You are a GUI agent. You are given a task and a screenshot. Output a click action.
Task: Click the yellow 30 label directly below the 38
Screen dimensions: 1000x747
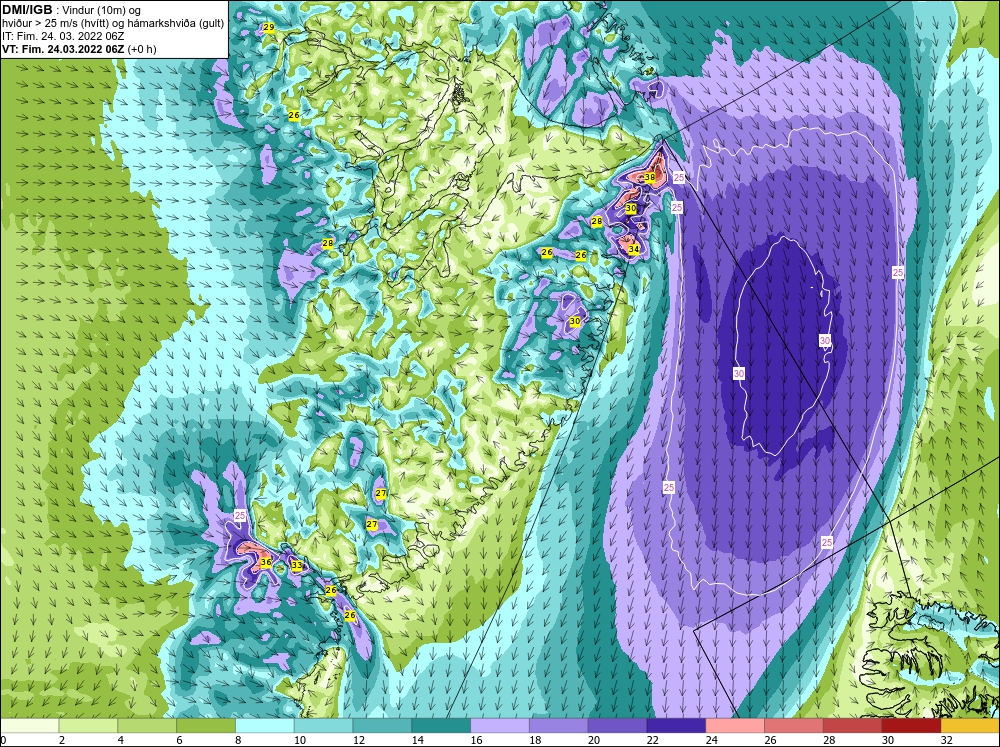point(631,208)
